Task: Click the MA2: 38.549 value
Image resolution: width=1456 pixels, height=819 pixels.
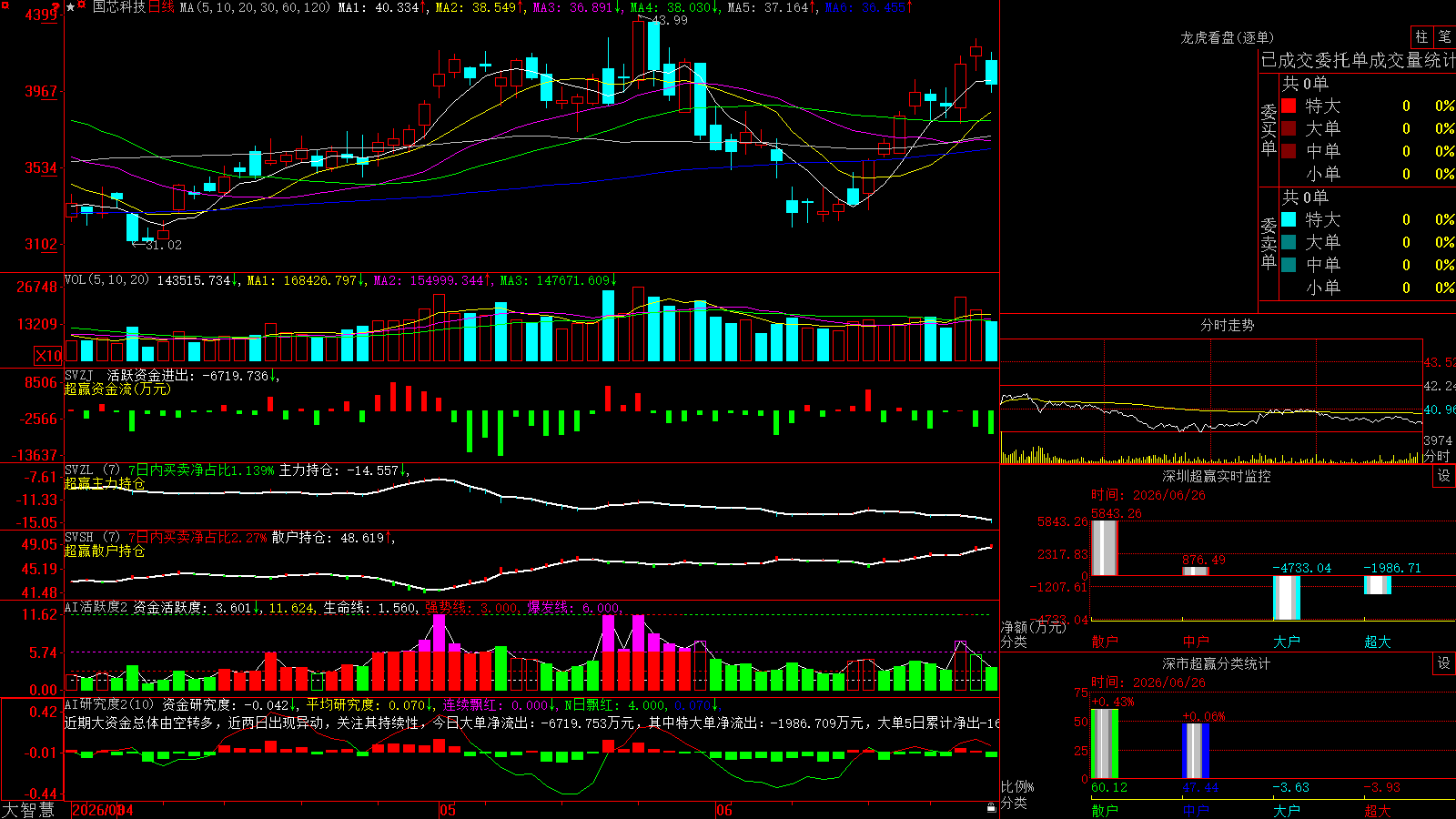Action: tap(480, 7)
